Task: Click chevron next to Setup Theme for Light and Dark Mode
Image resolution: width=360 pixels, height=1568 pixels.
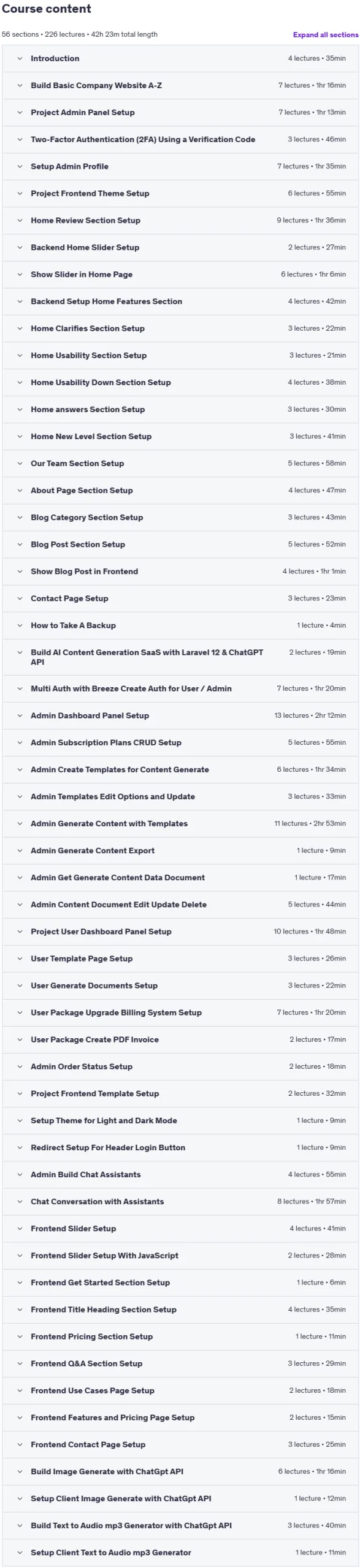Action: point(20,1120)
